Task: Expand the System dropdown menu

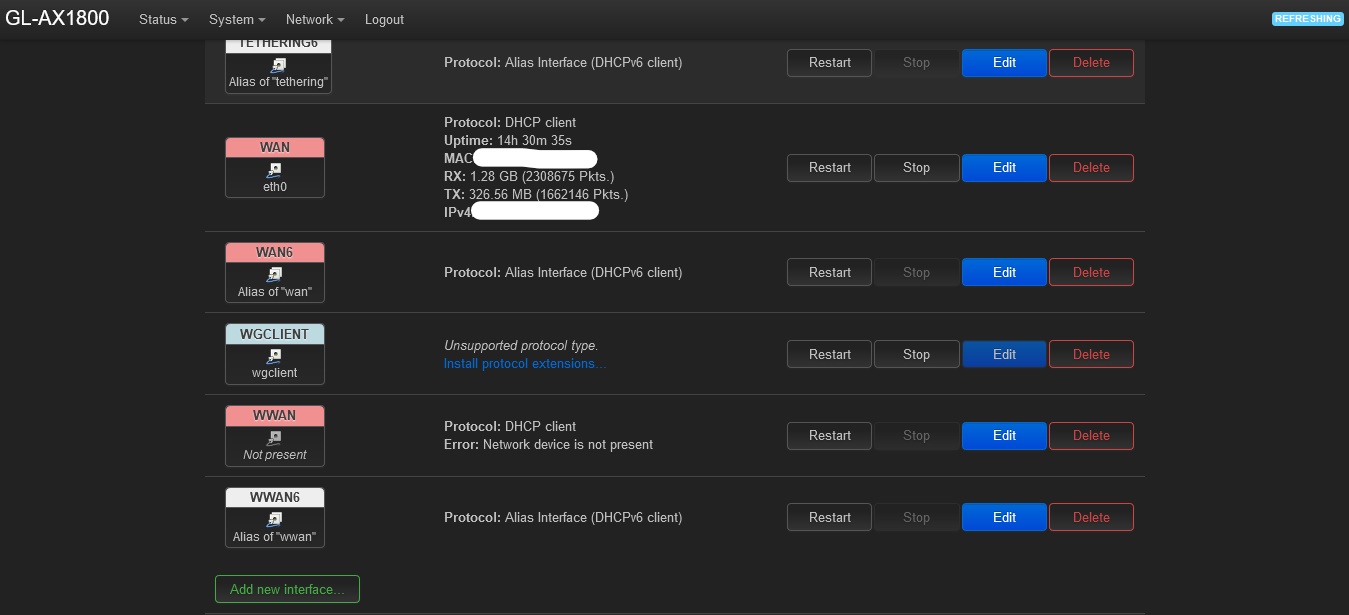Action: pos(237,19)
